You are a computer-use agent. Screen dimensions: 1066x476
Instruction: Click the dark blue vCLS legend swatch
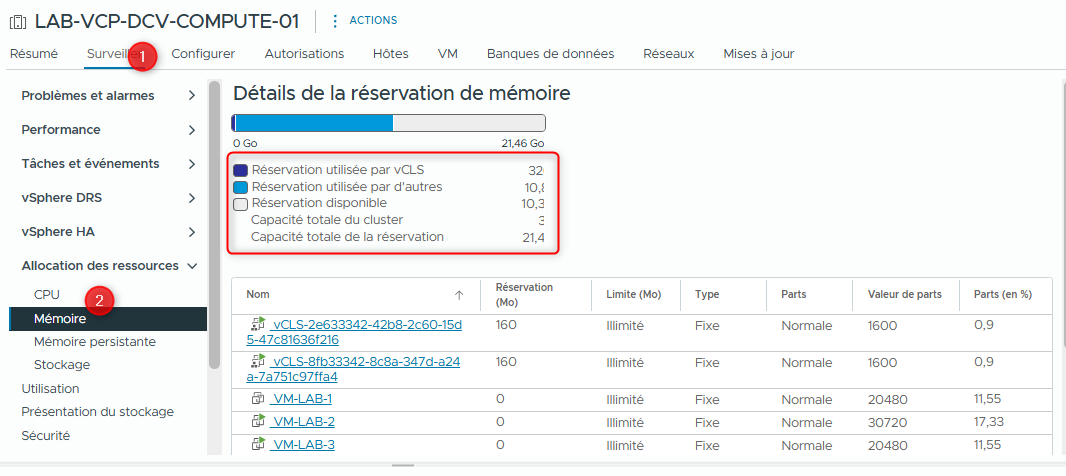240,170
